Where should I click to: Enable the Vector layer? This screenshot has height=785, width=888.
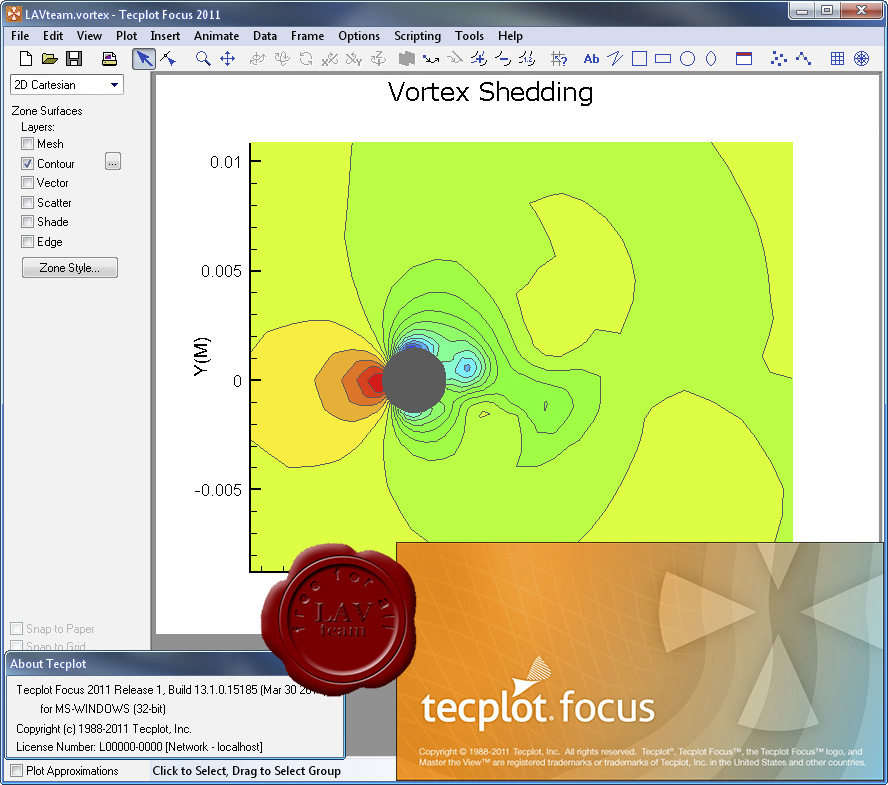[x=27, y=182]
